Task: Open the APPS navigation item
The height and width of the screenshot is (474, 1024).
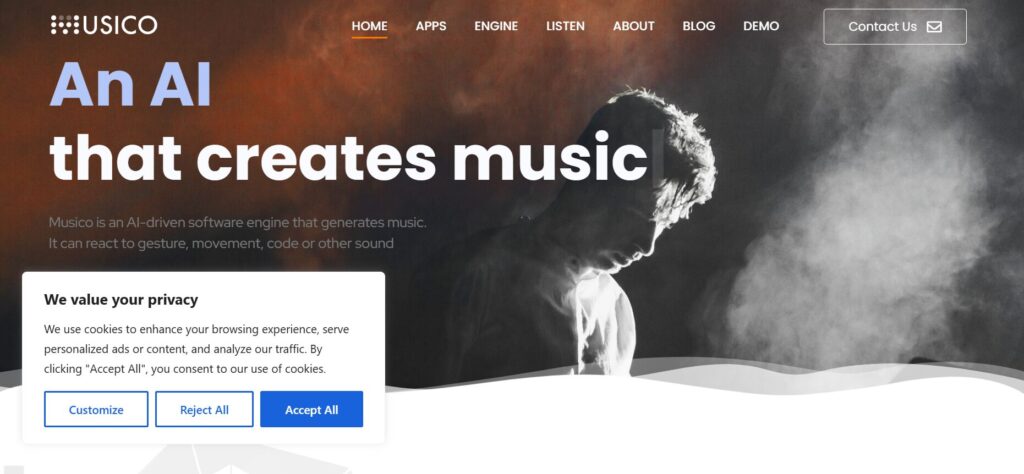Action: [x=431, y=26]
